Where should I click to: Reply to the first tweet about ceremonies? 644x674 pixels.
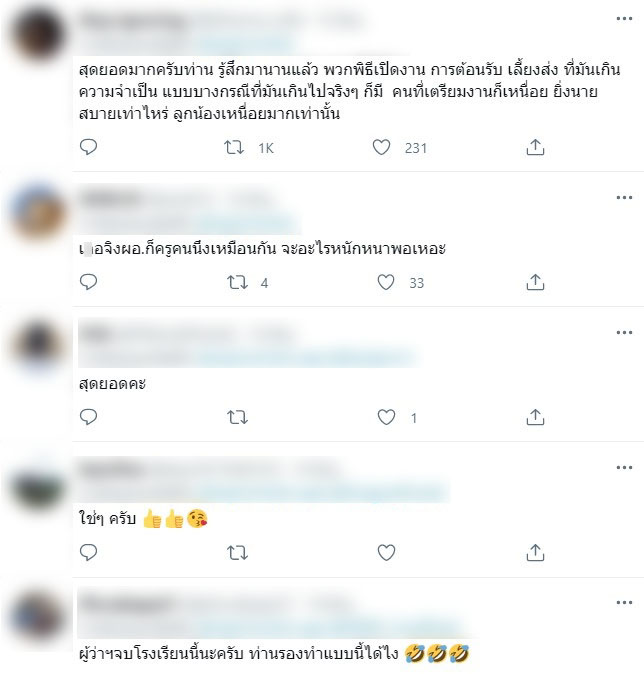point(89,147)
